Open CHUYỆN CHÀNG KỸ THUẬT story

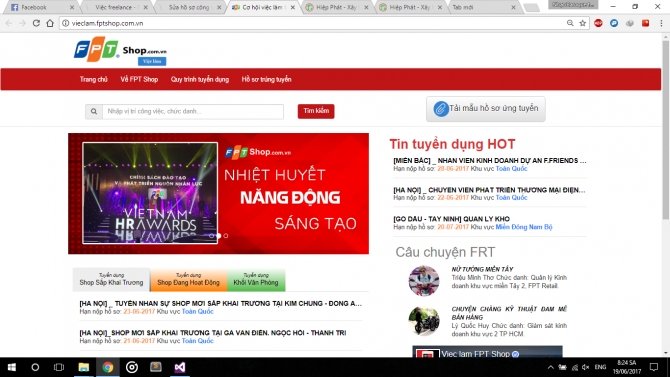click(509, 313)
